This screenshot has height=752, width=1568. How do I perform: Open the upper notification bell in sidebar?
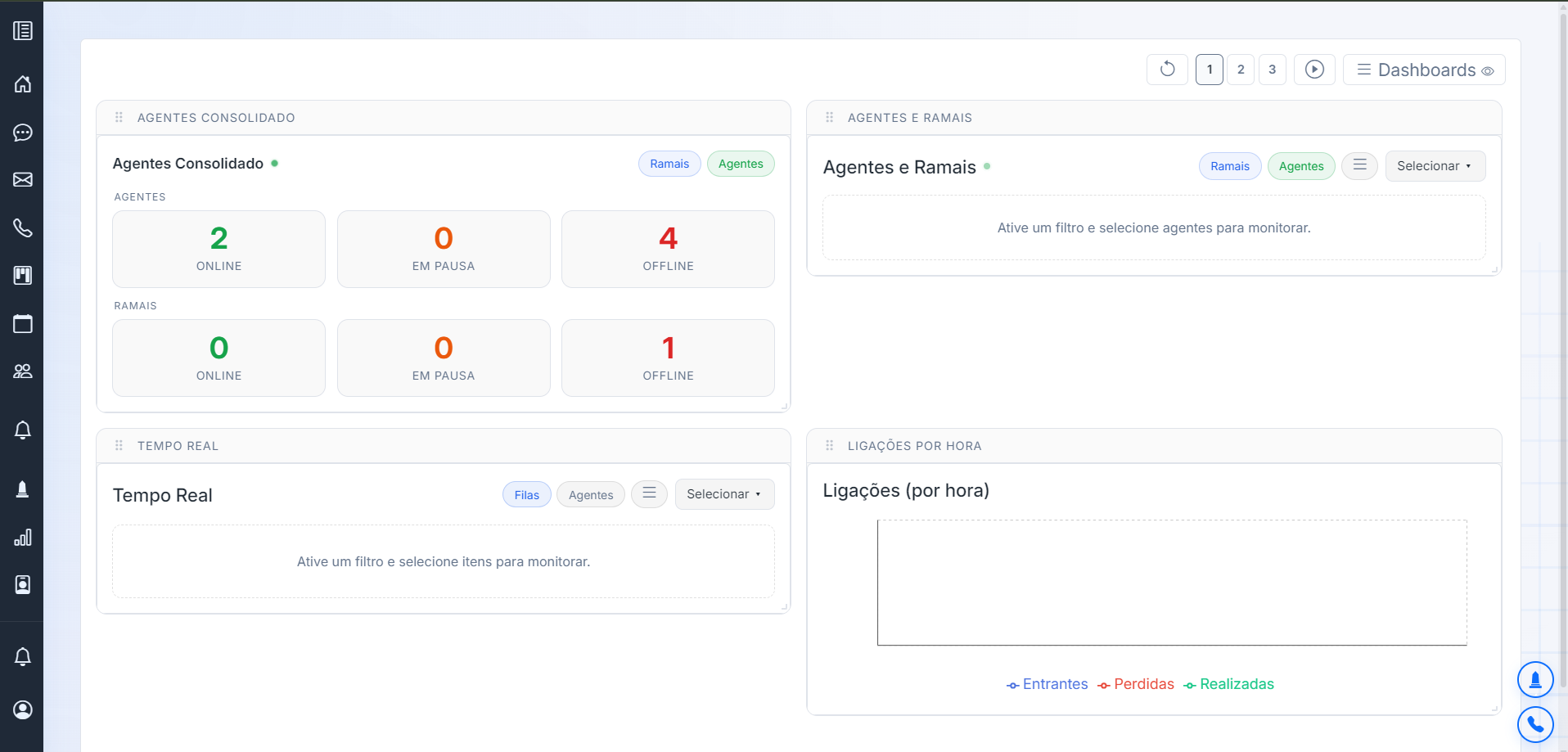pyautogui.click(x=23, y=430)
